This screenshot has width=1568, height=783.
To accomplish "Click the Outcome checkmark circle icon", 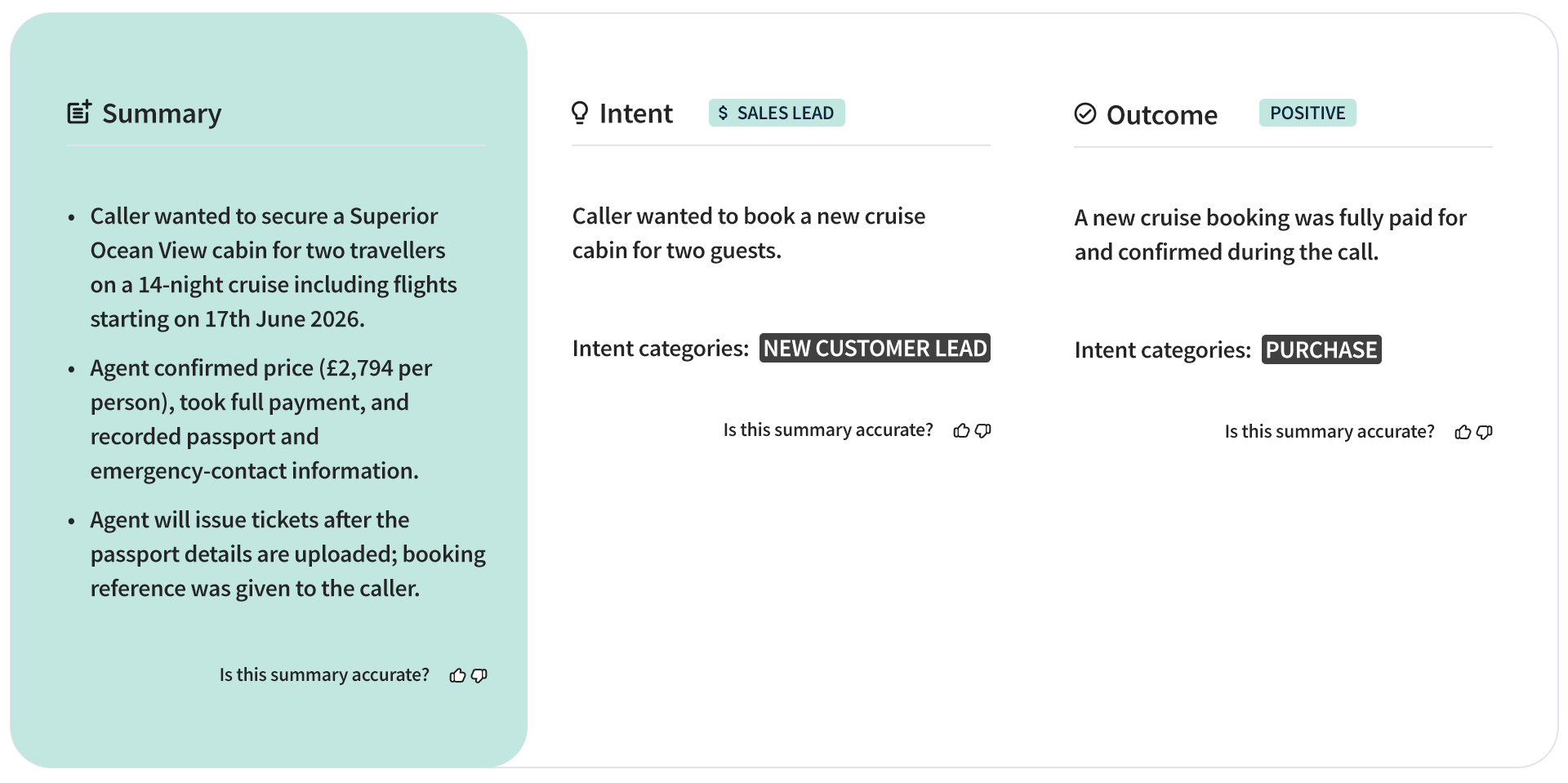I will click(x=1085, y=113).
